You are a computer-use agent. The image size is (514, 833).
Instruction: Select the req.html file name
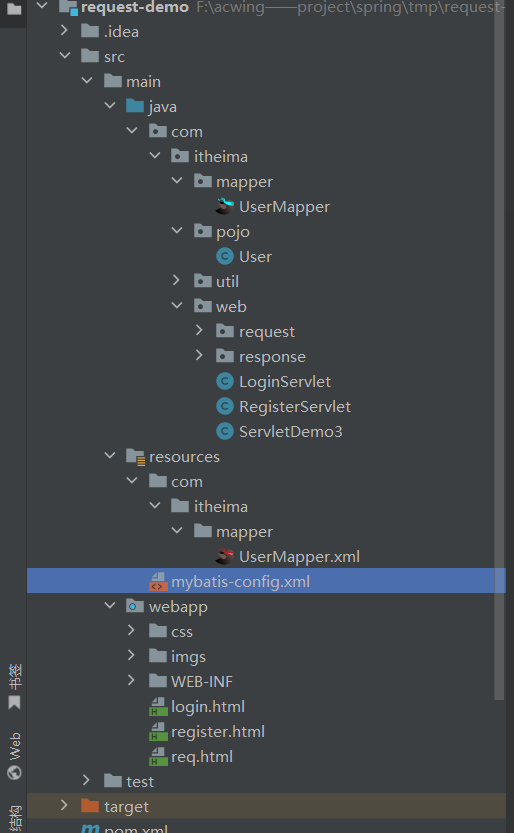(x=202, y=756)
